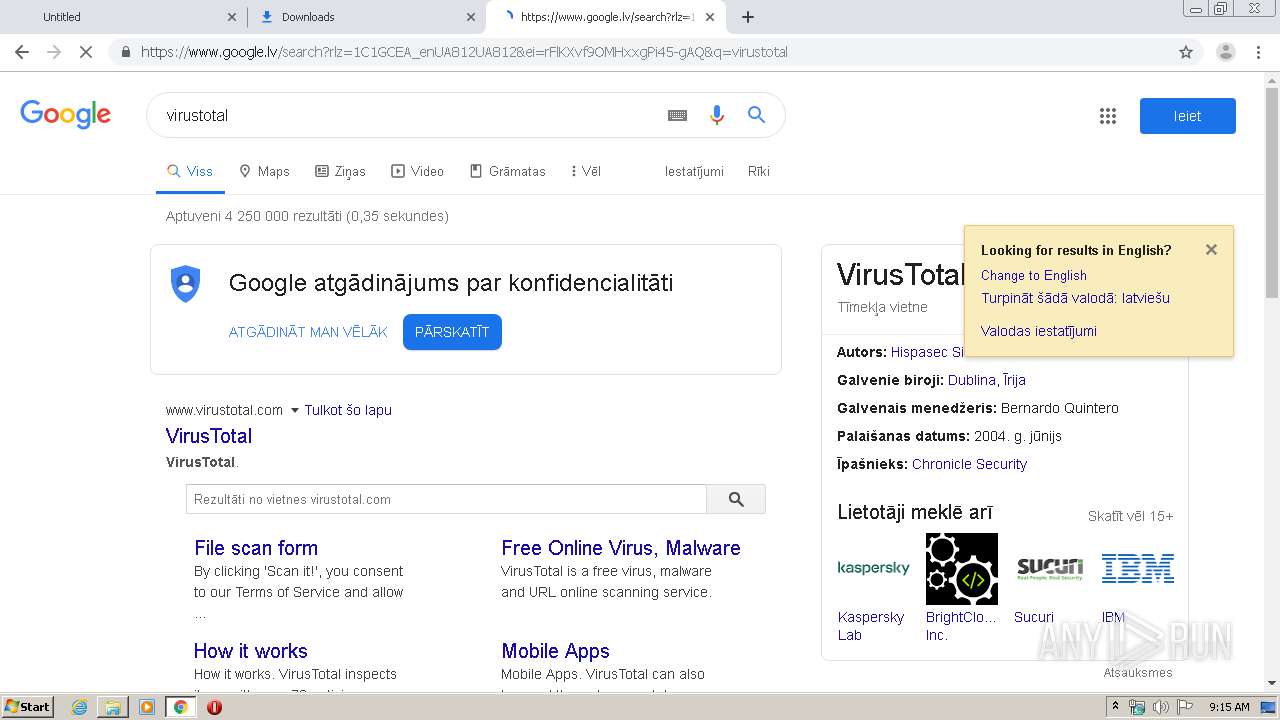Click Tulkot šo lapu link
The width and height of the screenshot is (1280, 720).
348,410
